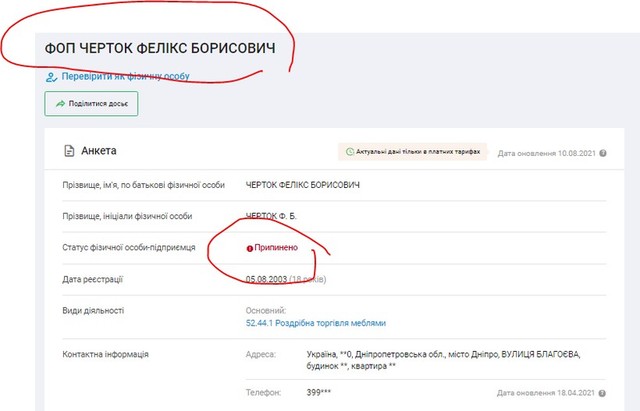
Task: Click the Анкета document icon
Action: pos(69,151)
